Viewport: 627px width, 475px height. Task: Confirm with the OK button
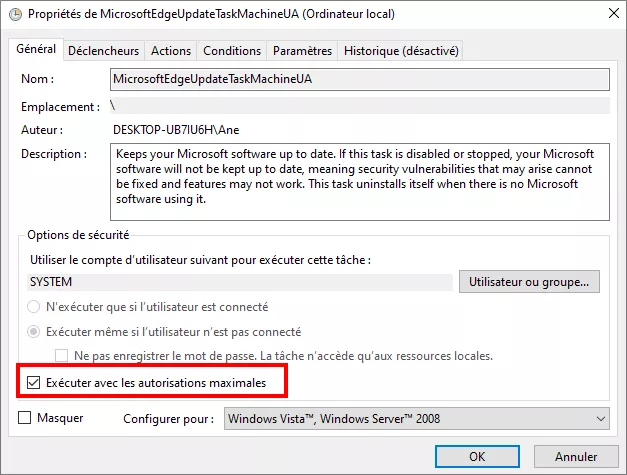(477, 456)
